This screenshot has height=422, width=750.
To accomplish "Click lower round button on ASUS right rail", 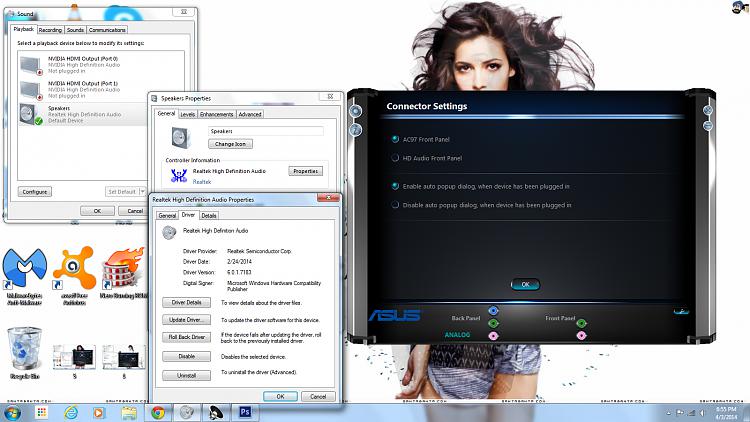I will (x=708, y=126).
